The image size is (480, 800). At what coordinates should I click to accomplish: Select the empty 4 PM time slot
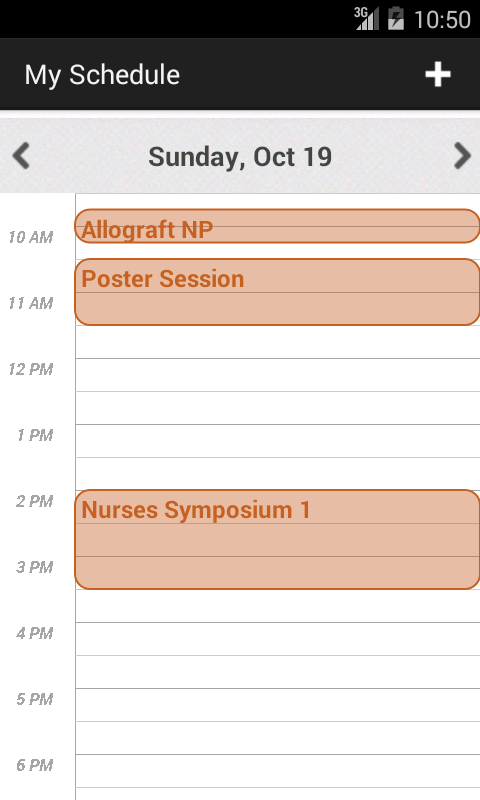(x=277, y=655)
